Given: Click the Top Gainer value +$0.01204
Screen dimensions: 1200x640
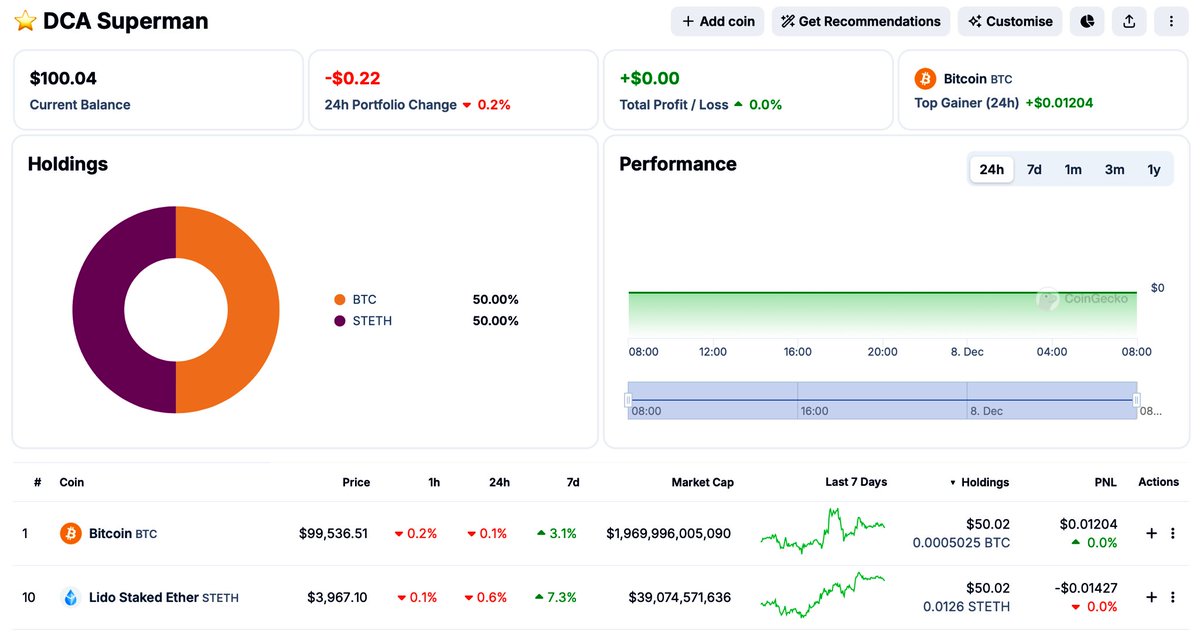Looking at the screenshot, I should pyautogui.click(x=1059, y=103).
